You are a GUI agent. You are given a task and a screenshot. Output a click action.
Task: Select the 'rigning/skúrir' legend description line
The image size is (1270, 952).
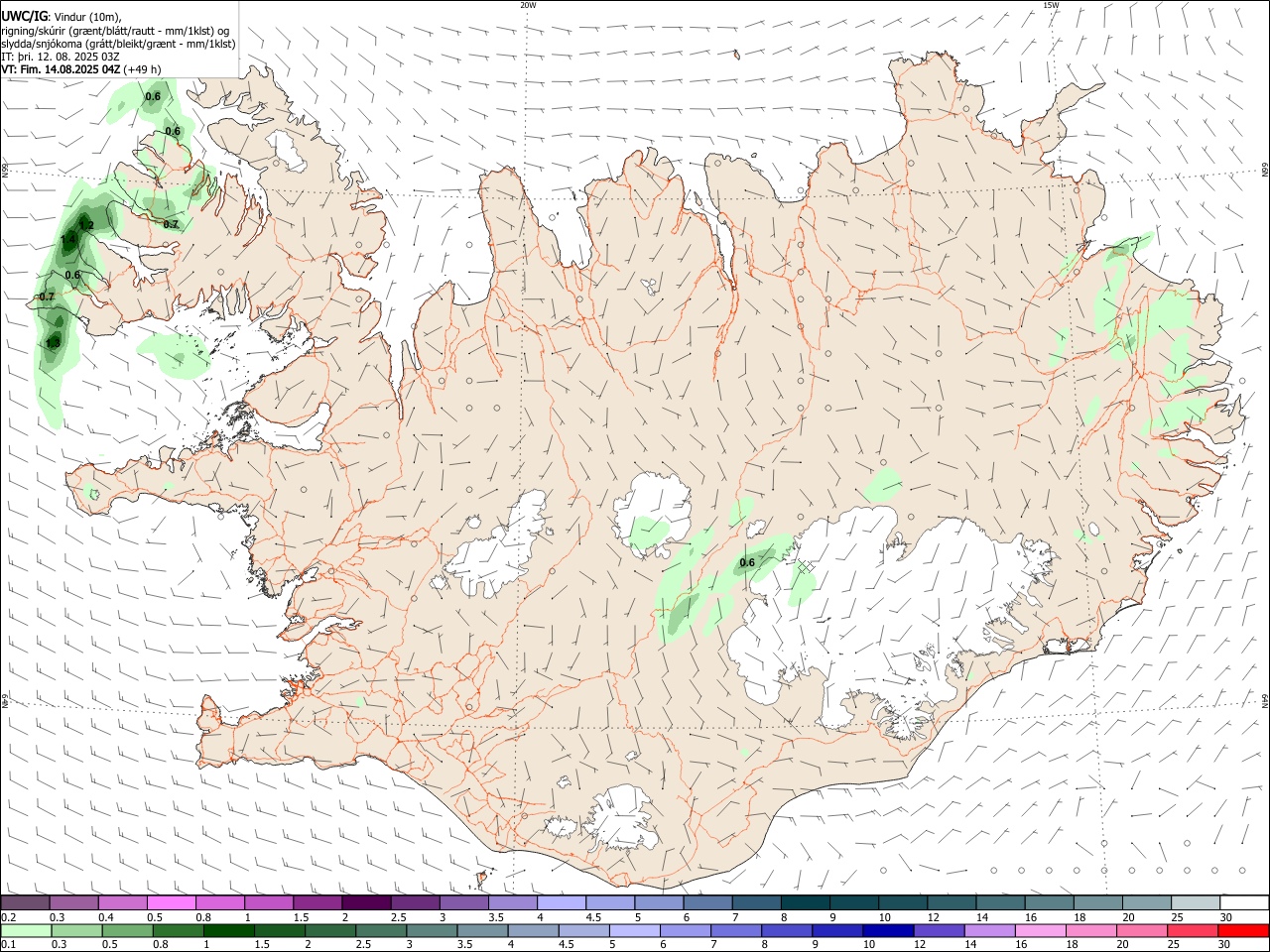click(115, 31)
